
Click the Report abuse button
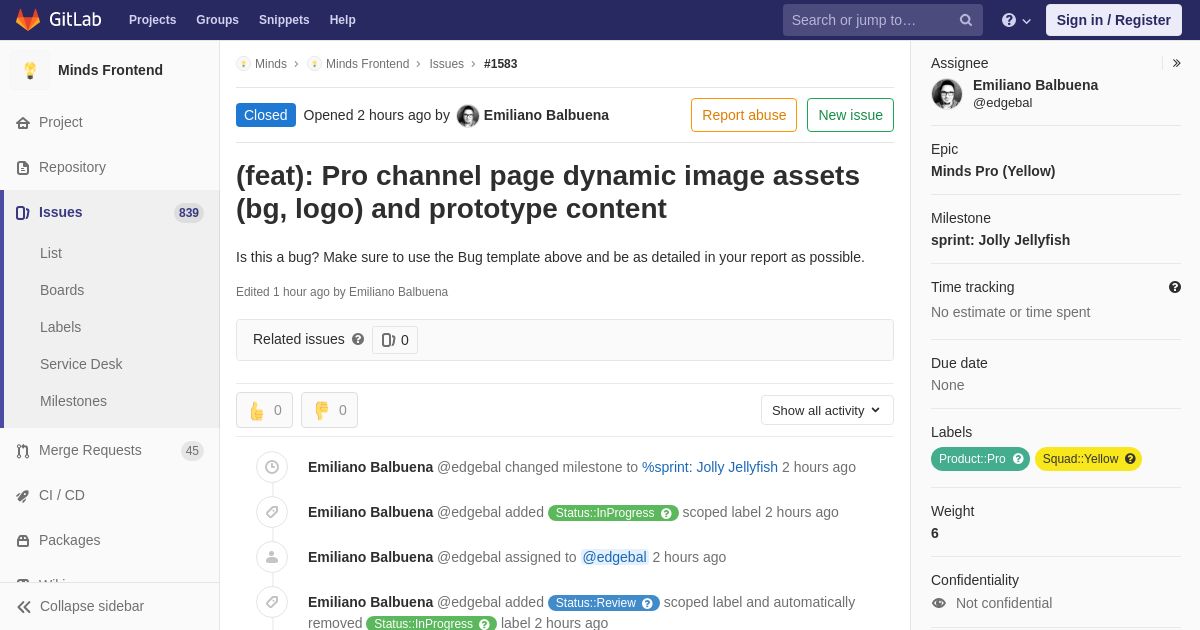(x=744, y=115)
